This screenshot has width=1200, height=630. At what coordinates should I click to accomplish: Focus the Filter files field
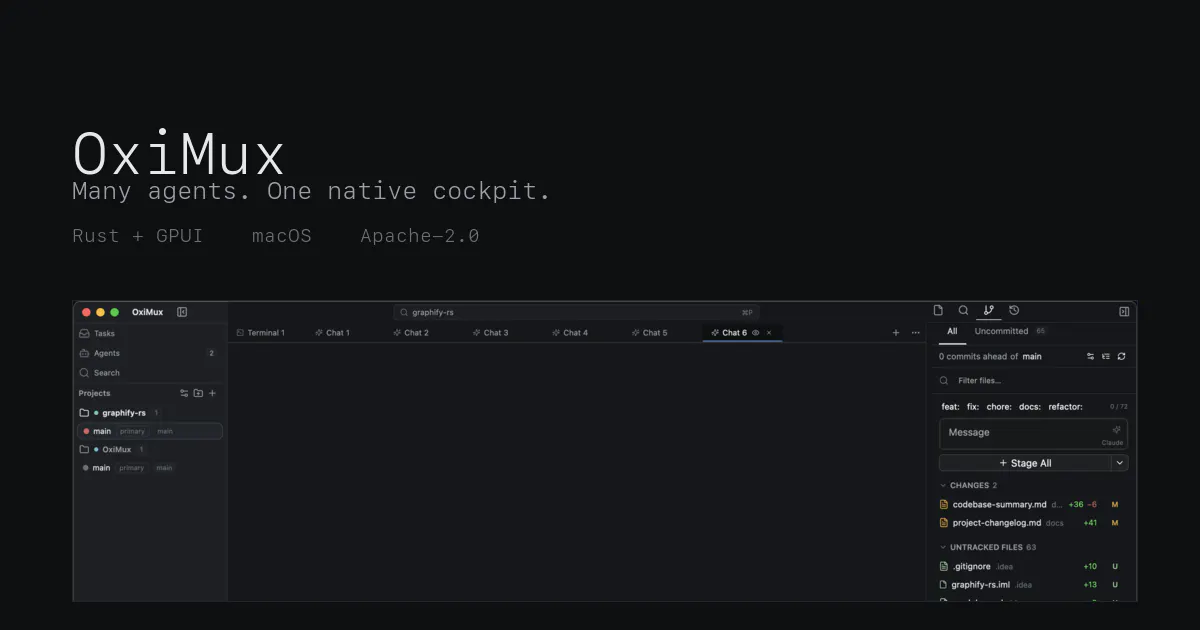pos(1033,381)
